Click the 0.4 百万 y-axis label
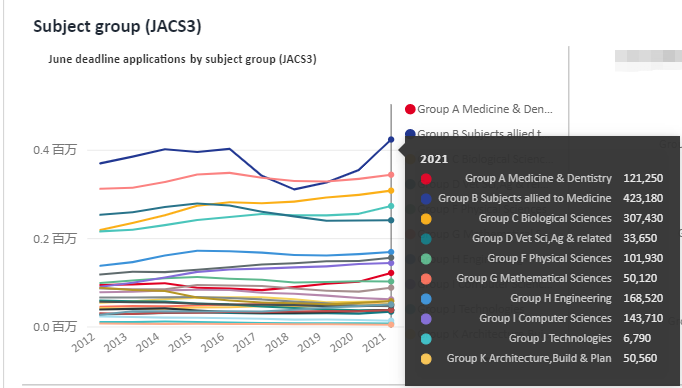Image resolution: width=682 pixels, height=388 pixels. click(x=55, y=150)
